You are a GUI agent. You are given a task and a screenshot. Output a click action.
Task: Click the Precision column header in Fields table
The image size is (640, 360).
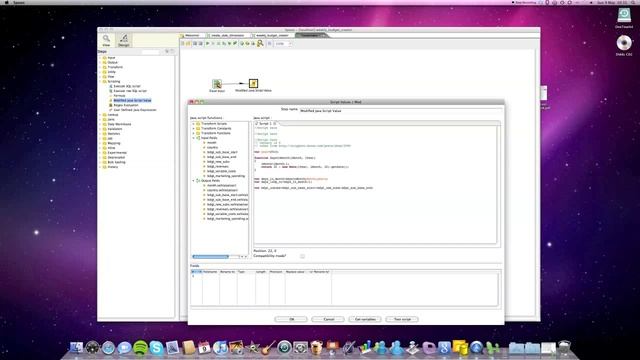pos(276,272)
